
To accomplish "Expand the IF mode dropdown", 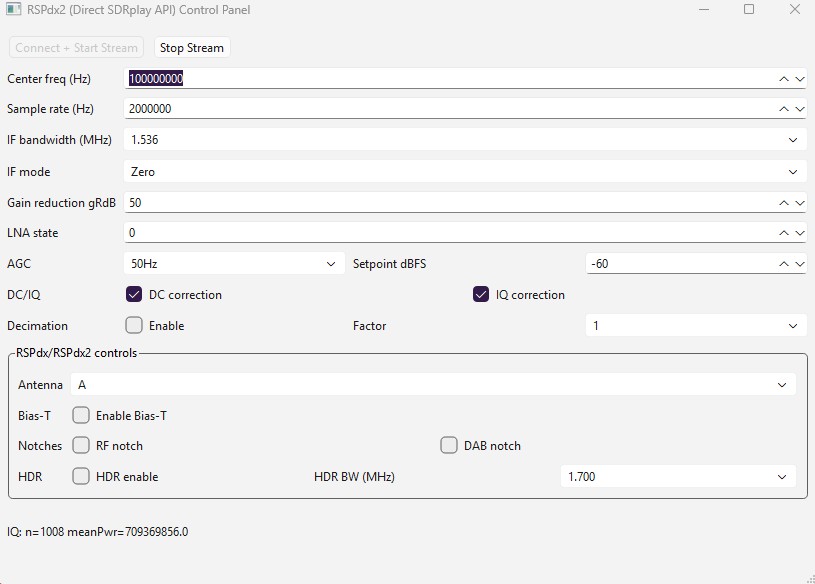I will pyautogui.click(x=465, y=172).
